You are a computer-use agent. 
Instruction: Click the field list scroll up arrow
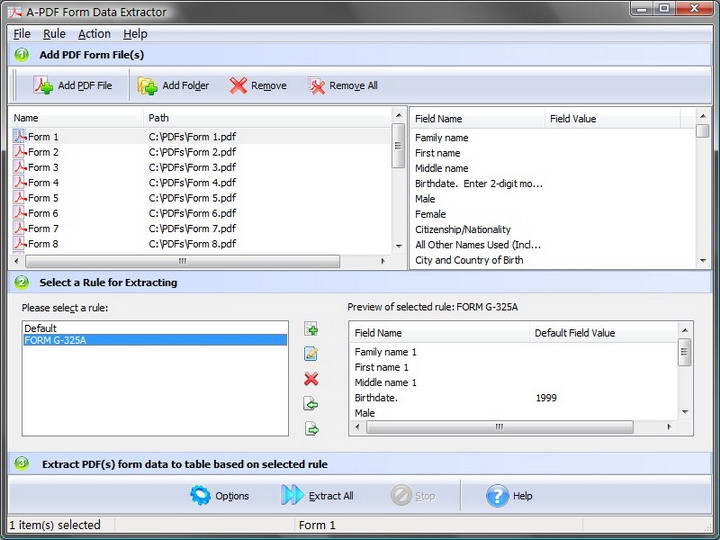pos(703,116)
